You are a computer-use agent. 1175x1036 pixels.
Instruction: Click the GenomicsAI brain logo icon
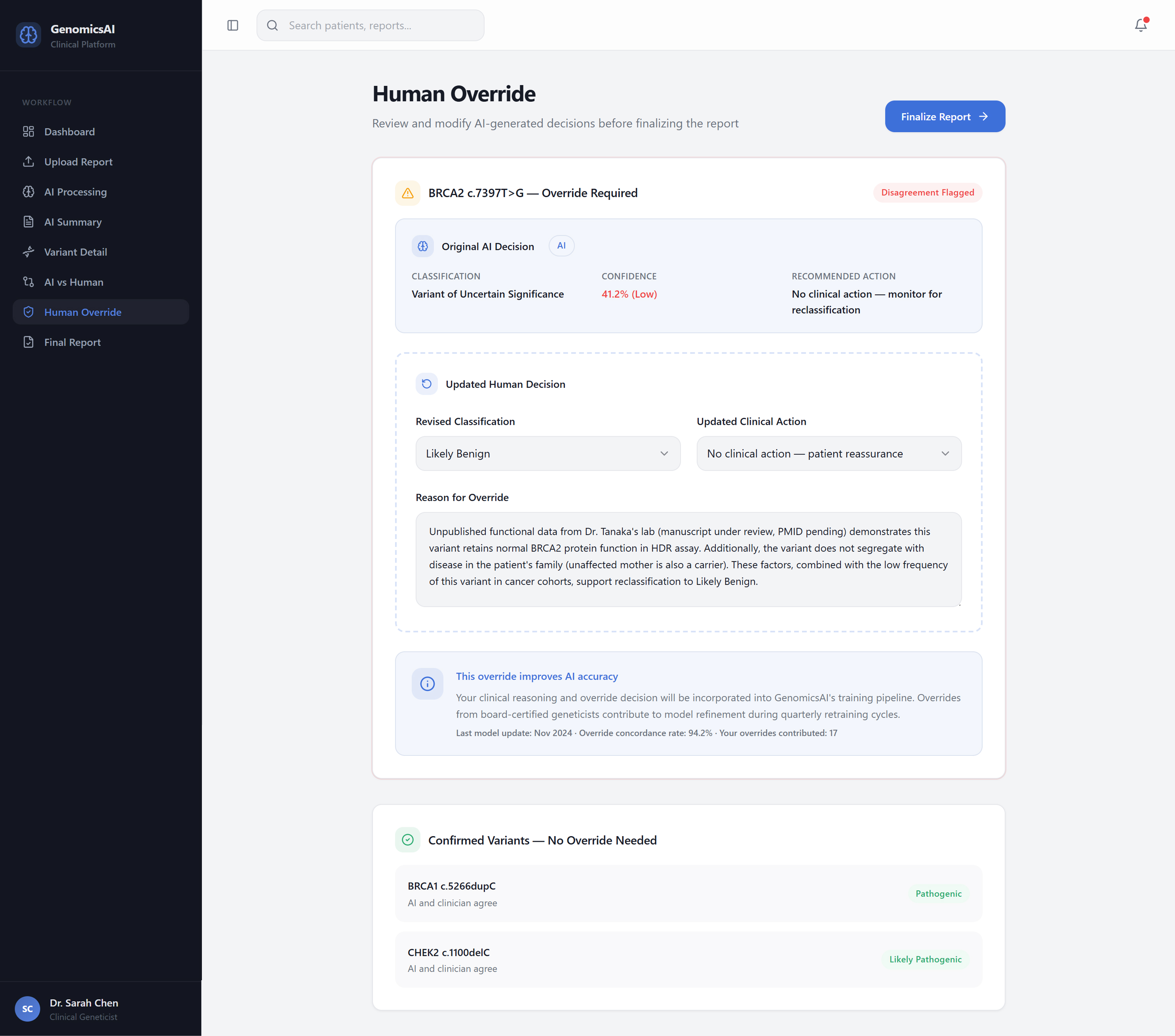tap(28, 35)
